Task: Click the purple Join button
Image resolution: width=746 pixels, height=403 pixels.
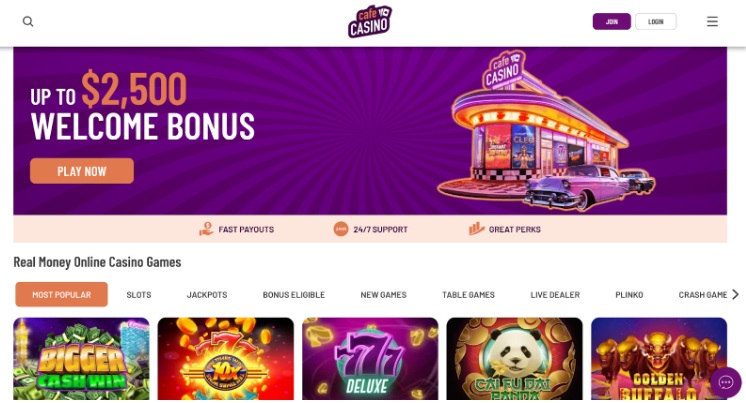Action: click(611, 21)
